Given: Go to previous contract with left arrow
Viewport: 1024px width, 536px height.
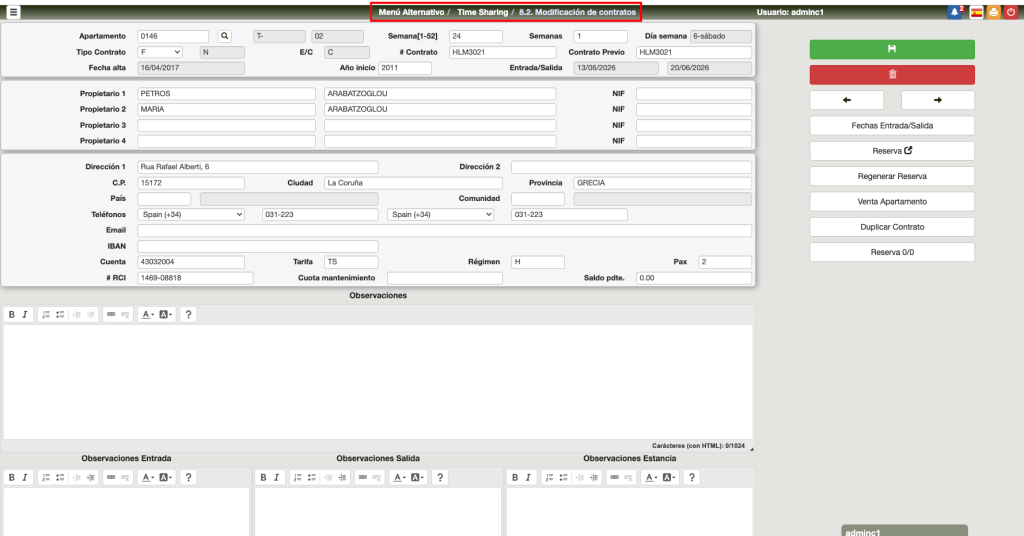Looking at the screenshot, I should pyautogui.click(x=846, y=100).
